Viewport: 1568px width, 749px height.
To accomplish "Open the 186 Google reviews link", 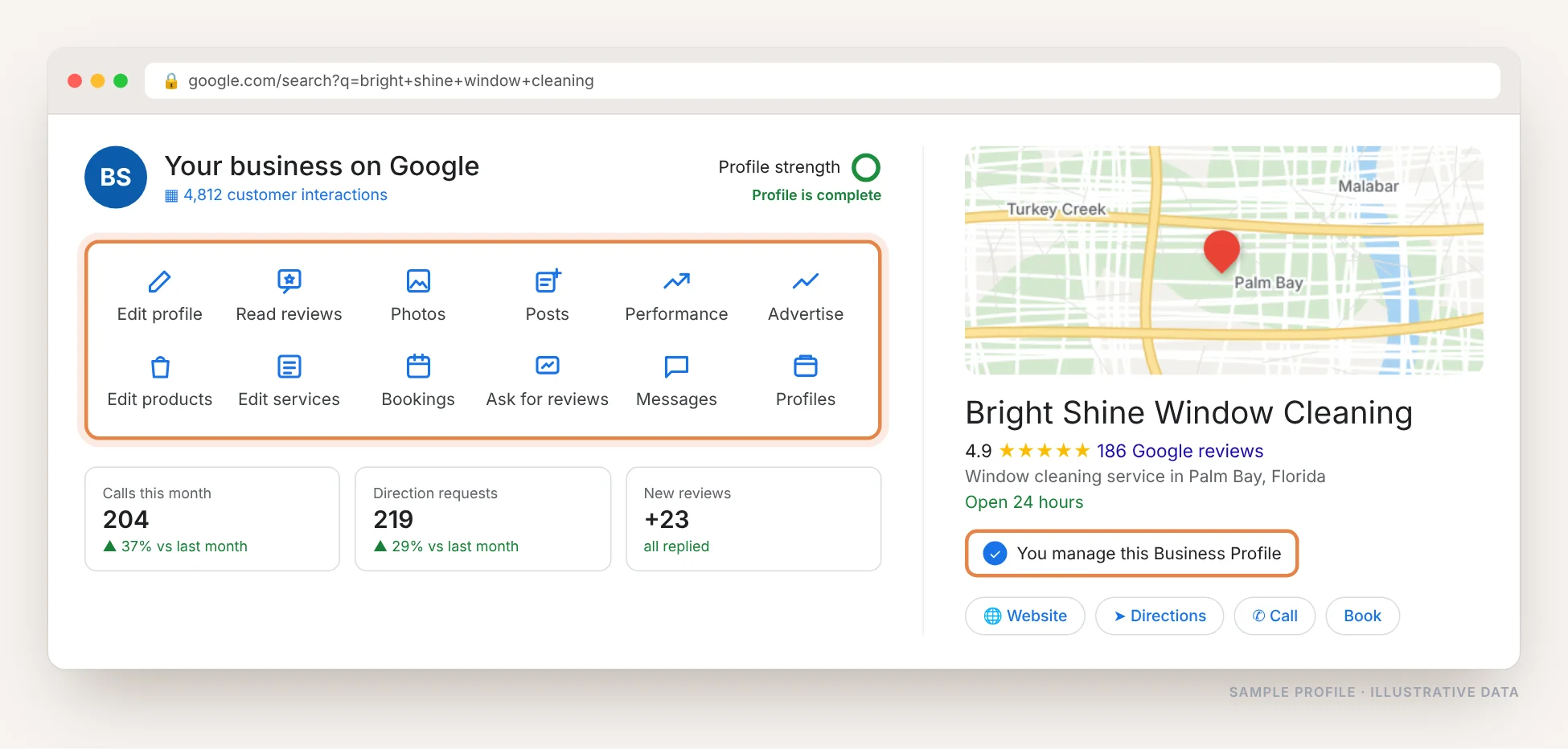I will (1180, 451).
